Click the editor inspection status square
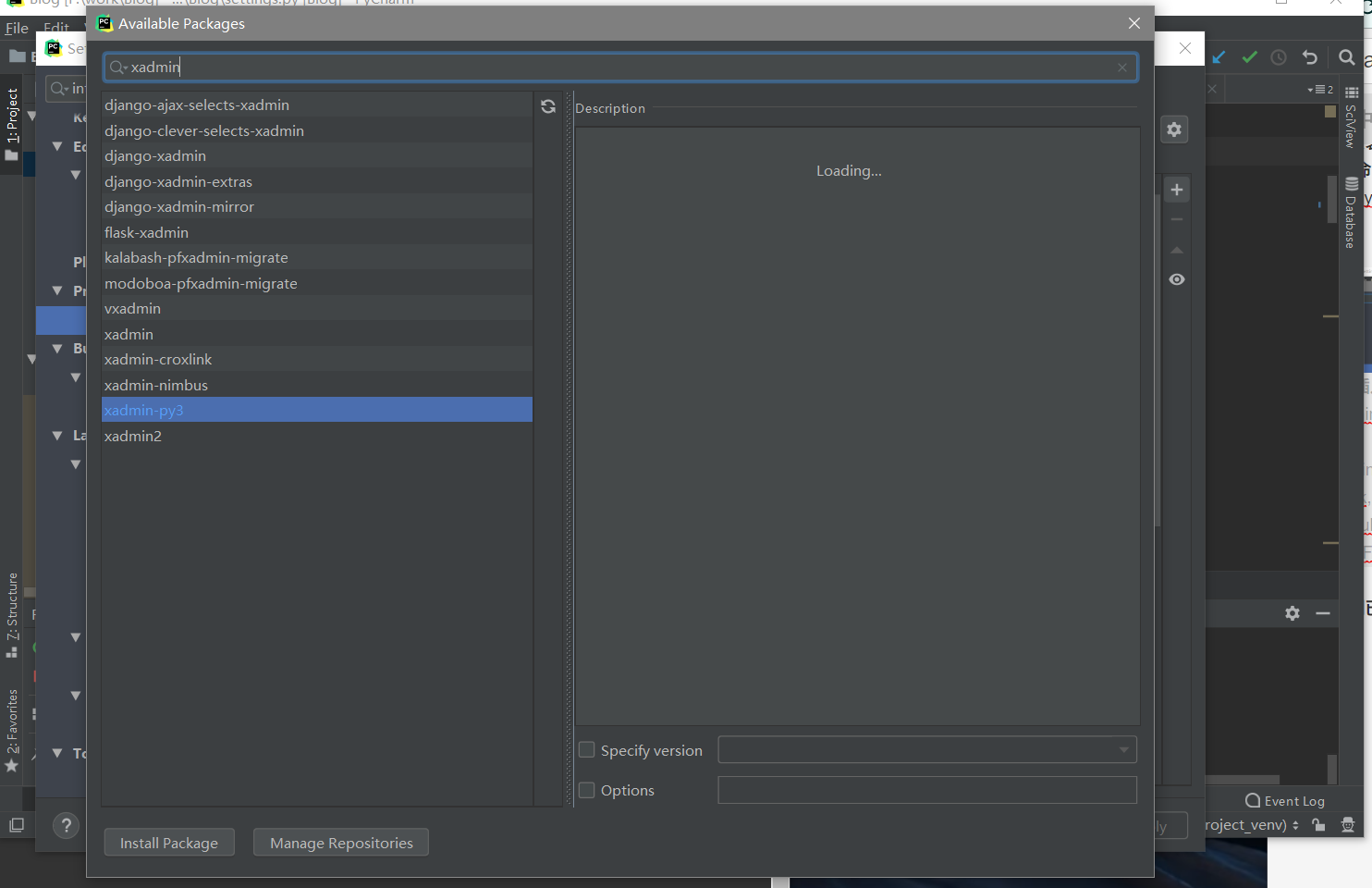The height and width of the screenshot is (888, 1372). (x=1330, y=111)
